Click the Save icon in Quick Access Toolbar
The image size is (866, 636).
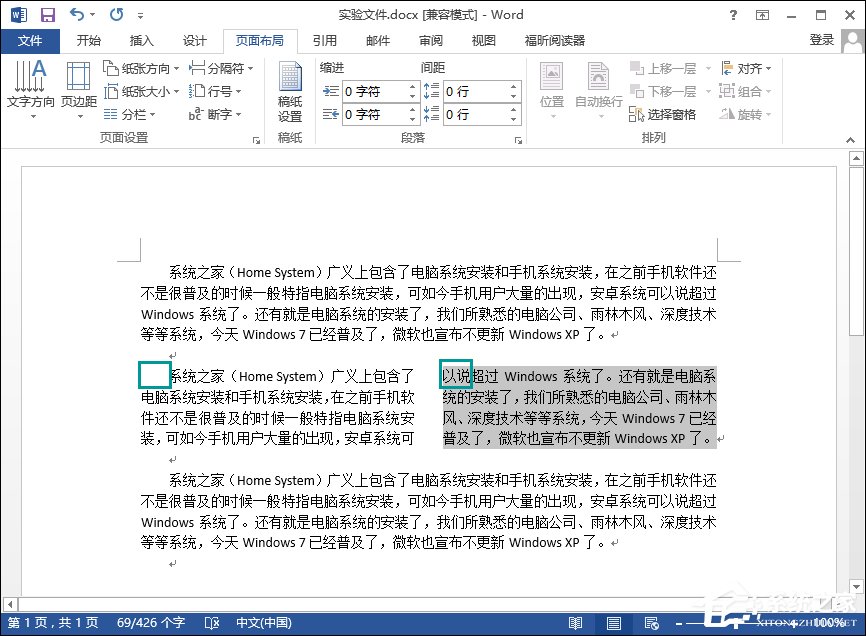(x=47, y=14)
